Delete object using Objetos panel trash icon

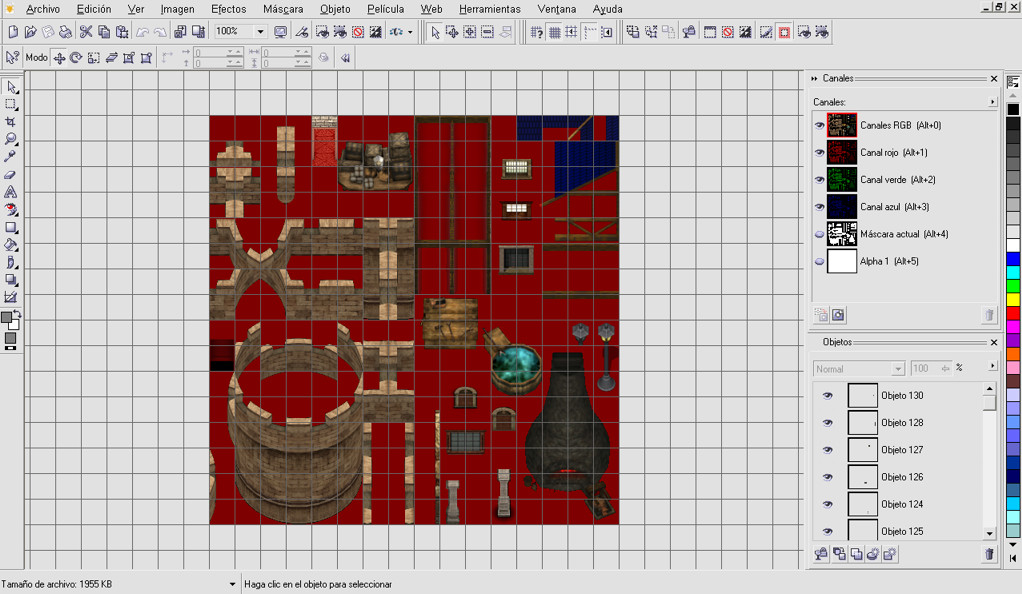[x=989, y=554]
